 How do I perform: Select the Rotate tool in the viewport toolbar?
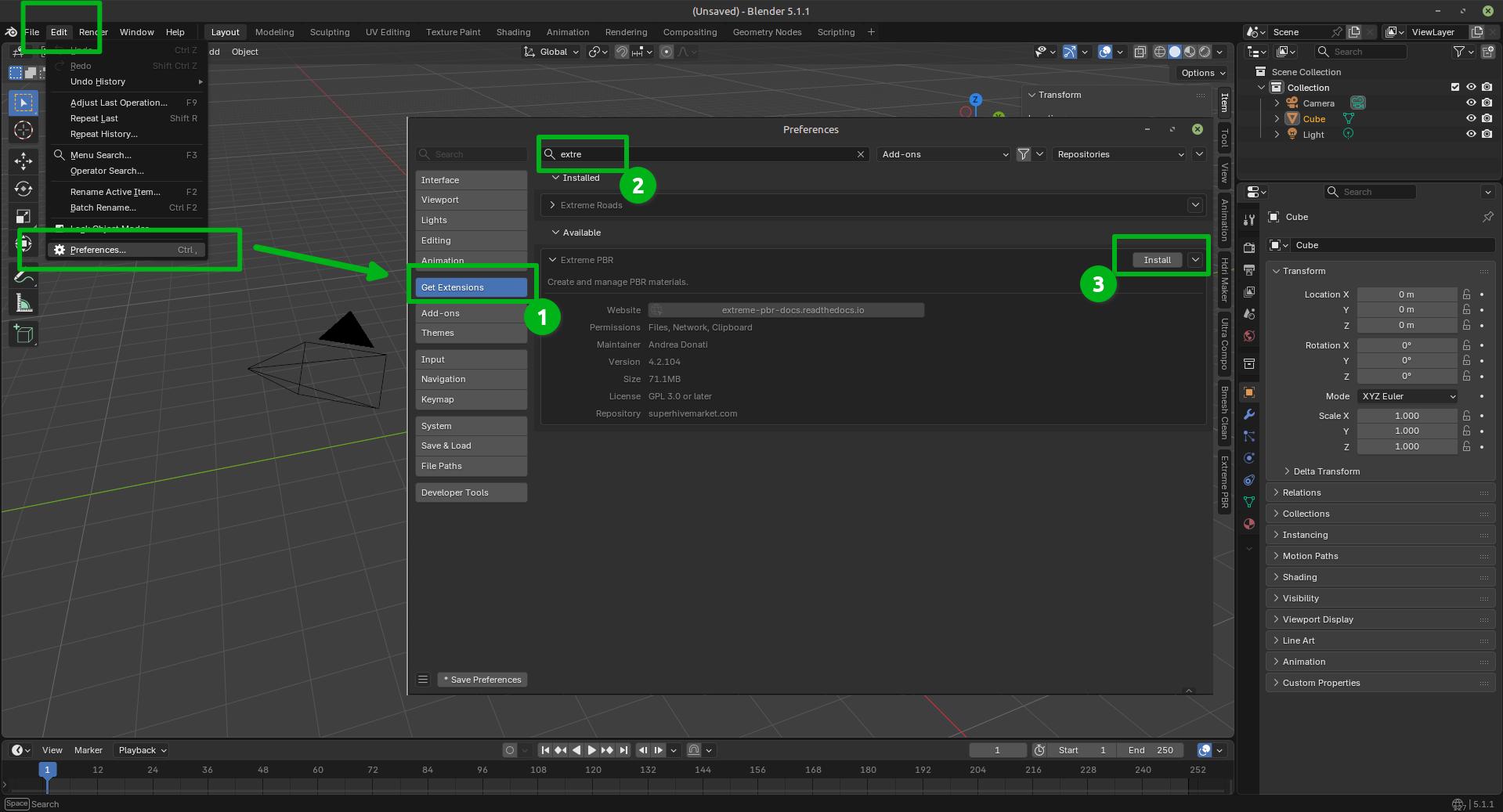[x=23, y=189]
